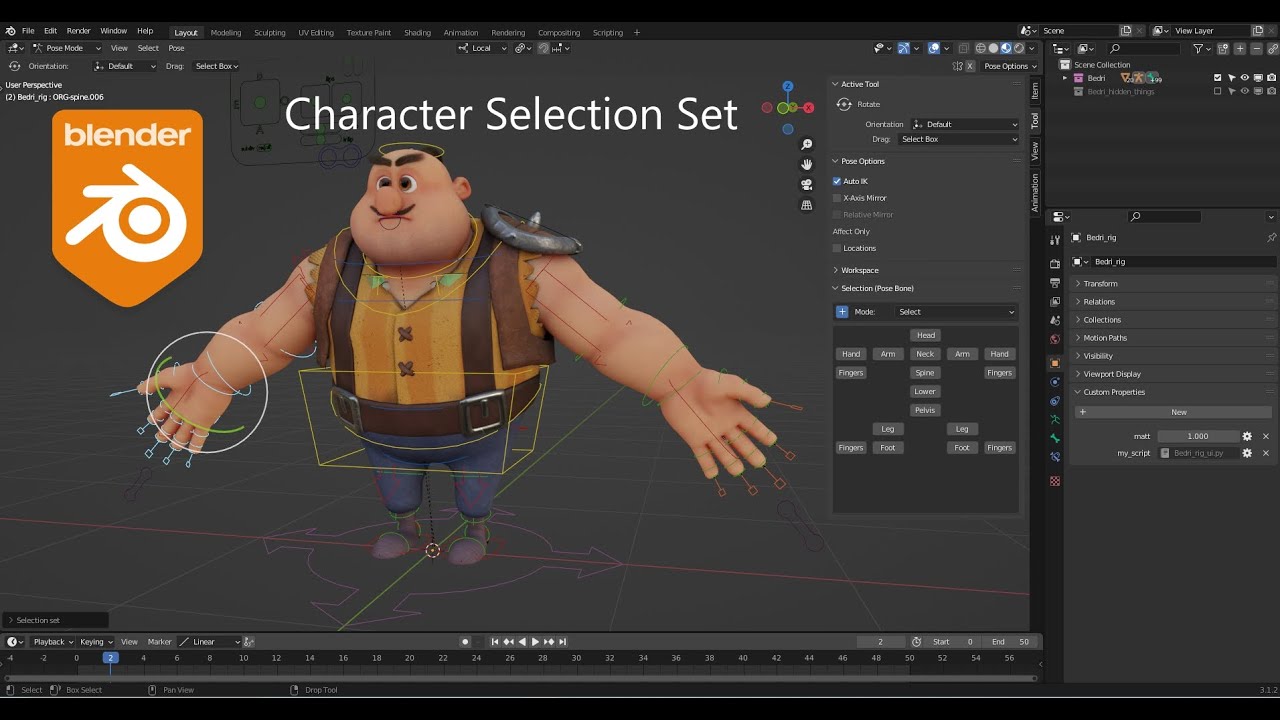
Task: Switch to the Sculpting workspace tab
Action: click(x=269, y=32)
